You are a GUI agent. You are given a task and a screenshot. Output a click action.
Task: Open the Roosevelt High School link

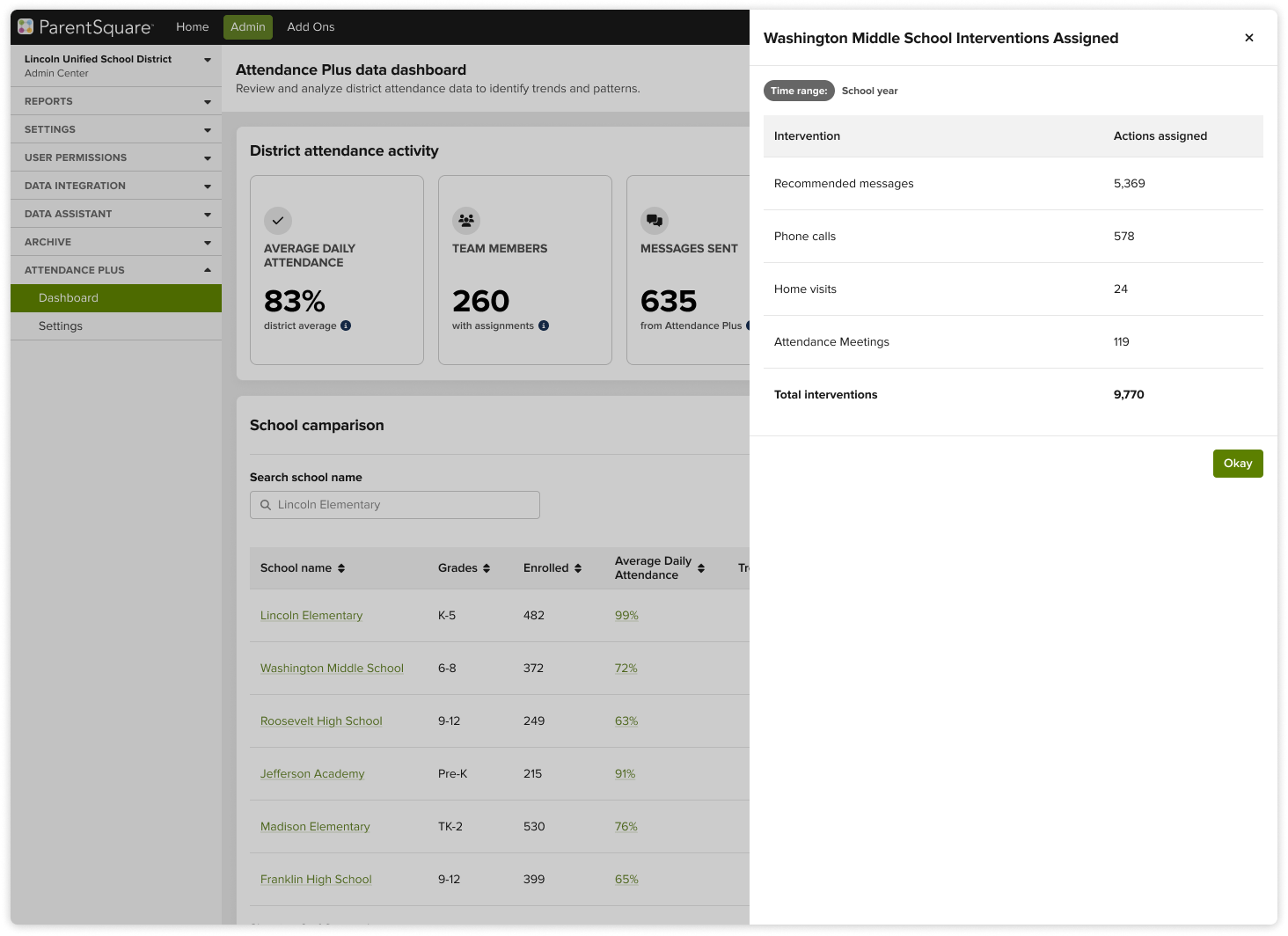click(321, 721)
